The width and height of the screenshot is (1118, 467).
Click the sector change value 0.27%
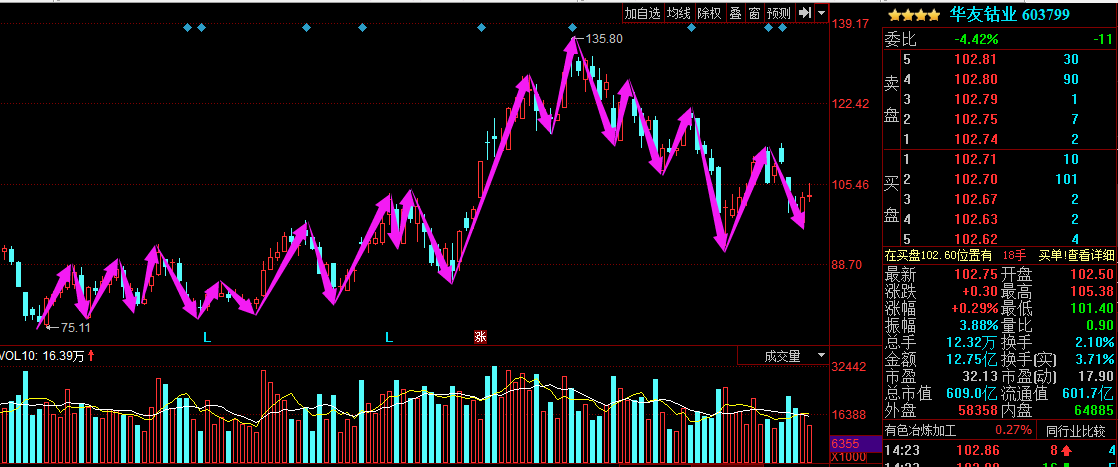(1013, 430)
